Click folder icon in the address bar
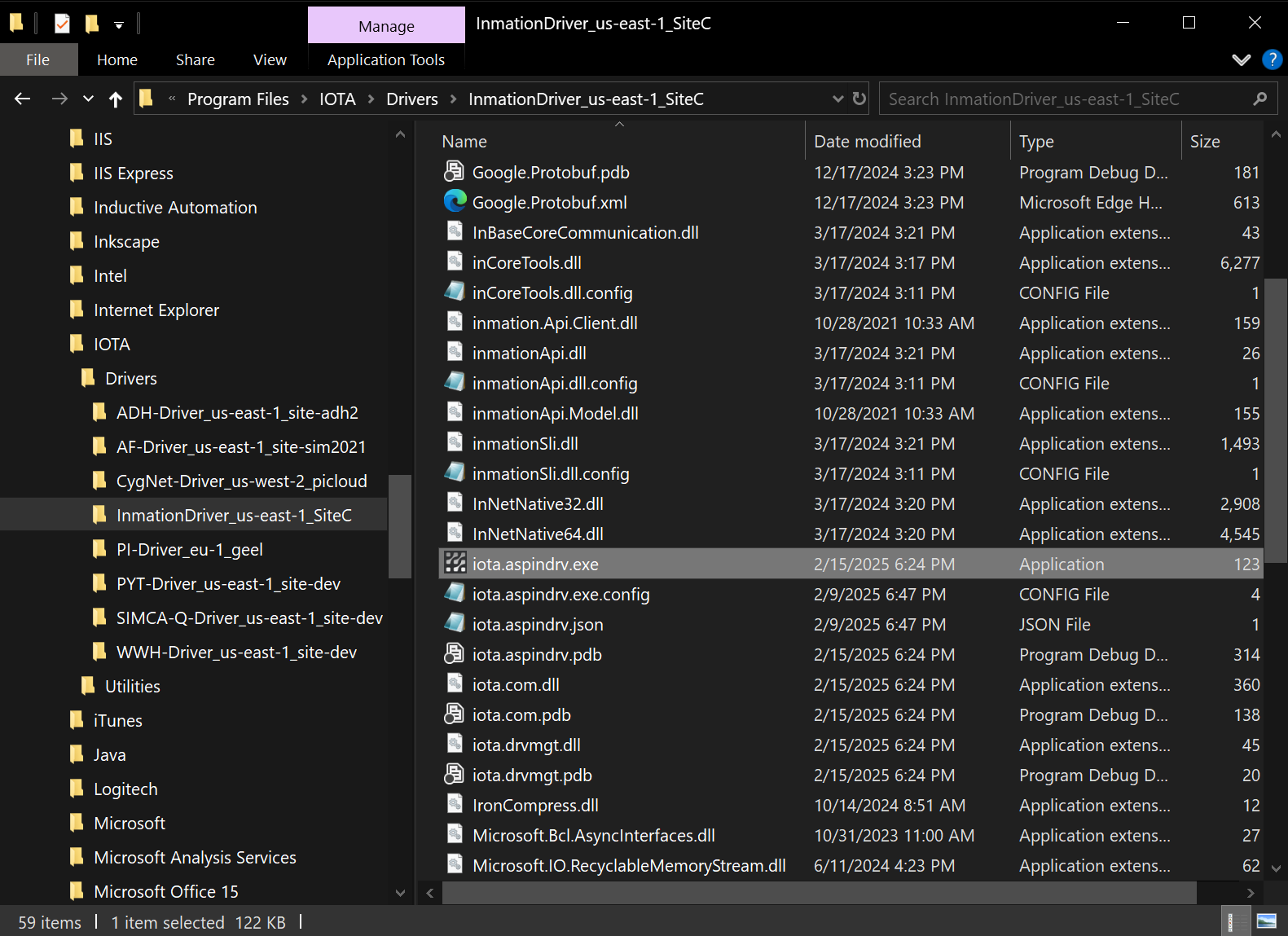 click(x=147, y=99)
